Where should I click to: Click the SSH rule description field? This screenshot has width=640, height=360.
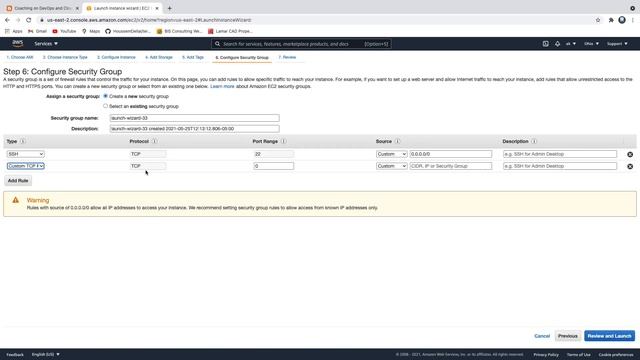pyautogui.click(x=560, y=154)
